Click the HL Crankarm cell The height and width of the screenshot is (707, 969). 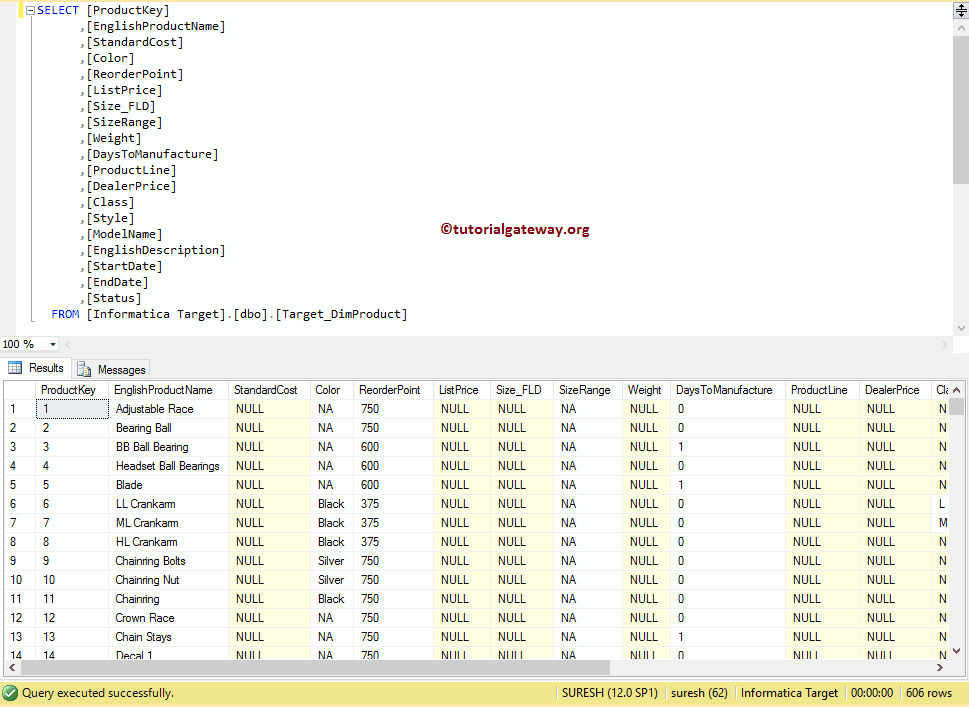click(169, 542)
